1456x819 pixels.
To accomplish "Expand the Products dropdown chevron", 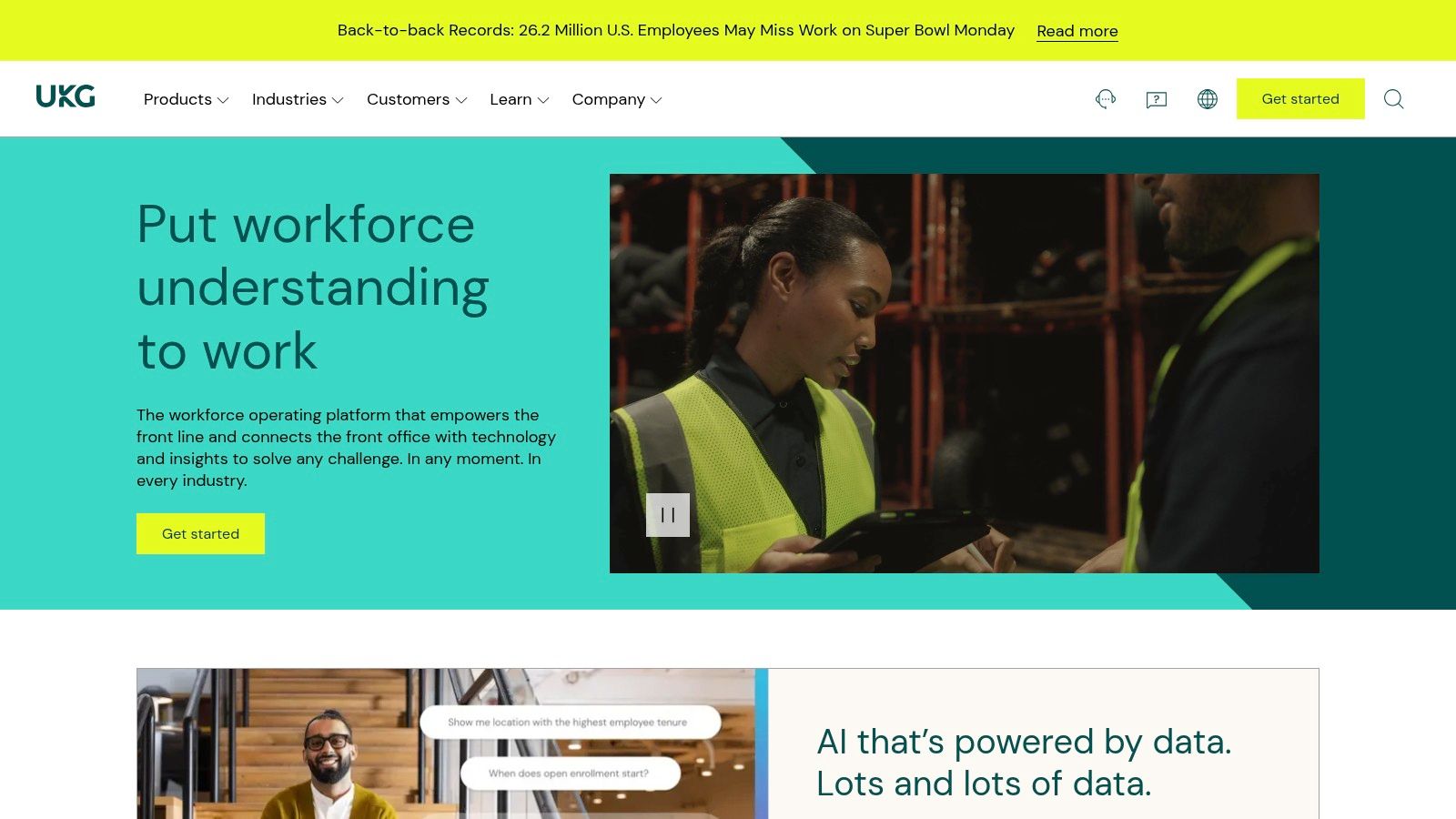I will (223, 100).
